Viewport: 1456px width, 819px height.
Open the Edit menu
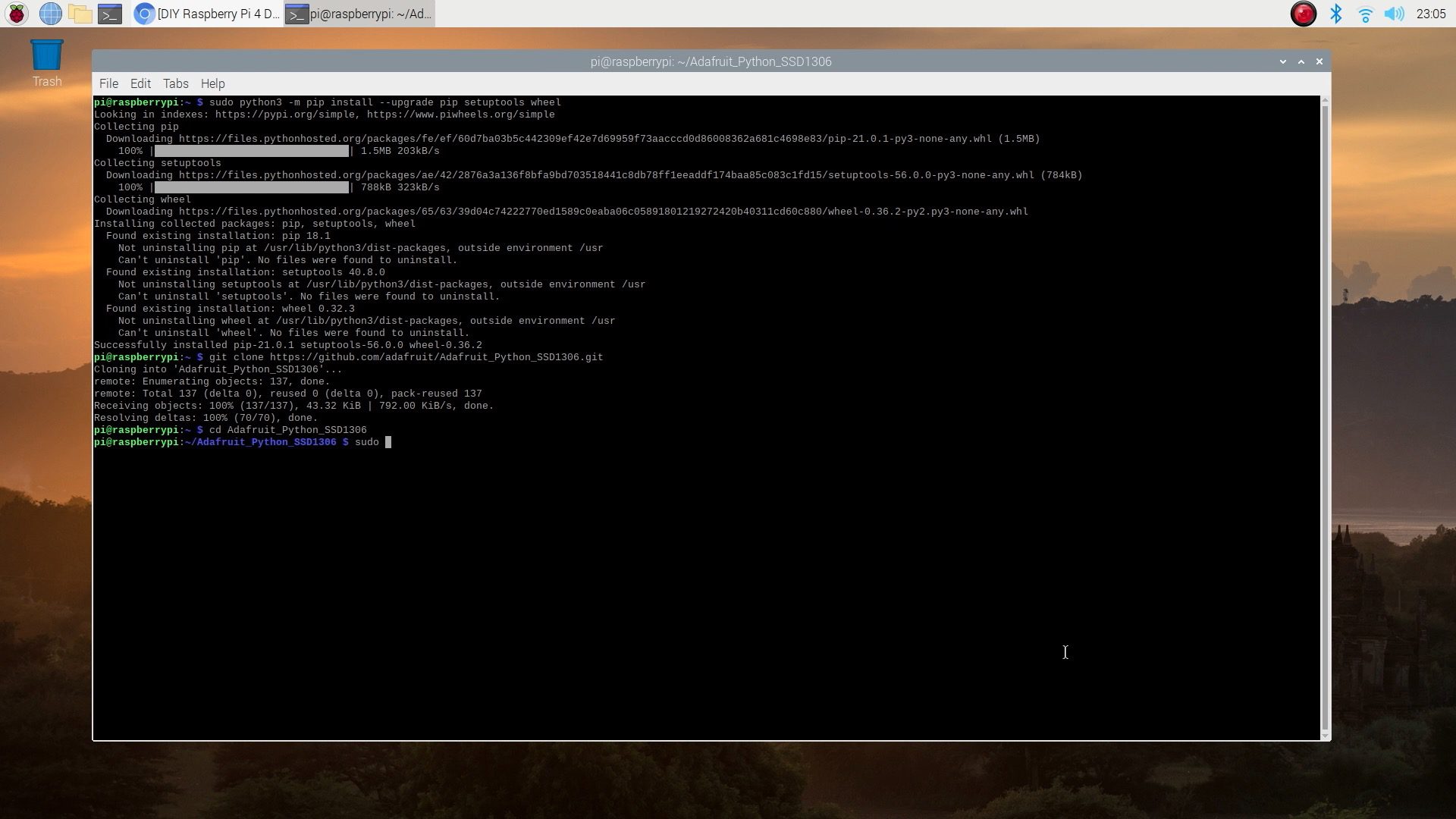[140, 83]
